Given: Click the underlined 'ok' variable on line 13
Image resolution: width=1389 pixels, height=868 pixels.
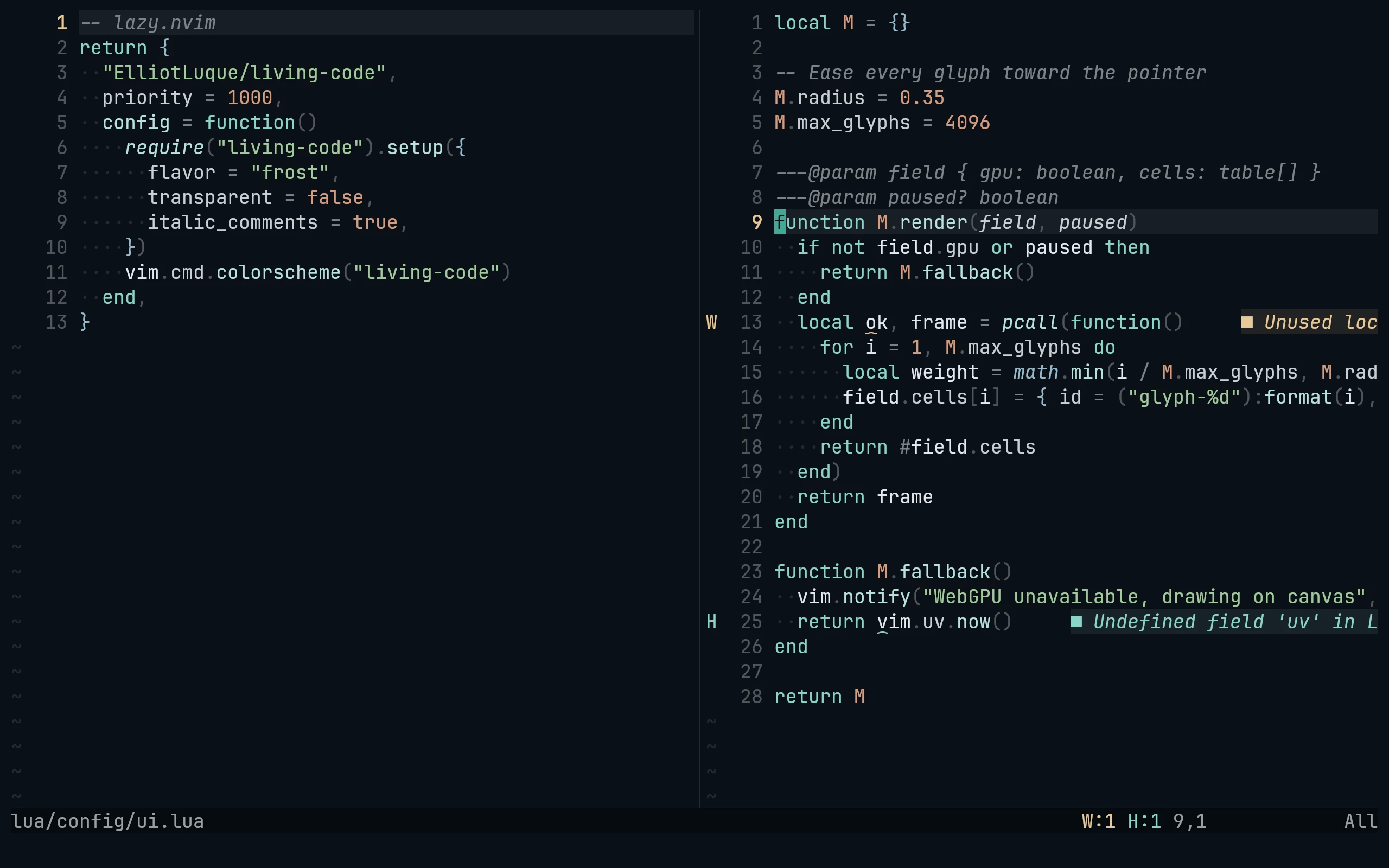Looking at the screenshot, I should coord(876,322).
